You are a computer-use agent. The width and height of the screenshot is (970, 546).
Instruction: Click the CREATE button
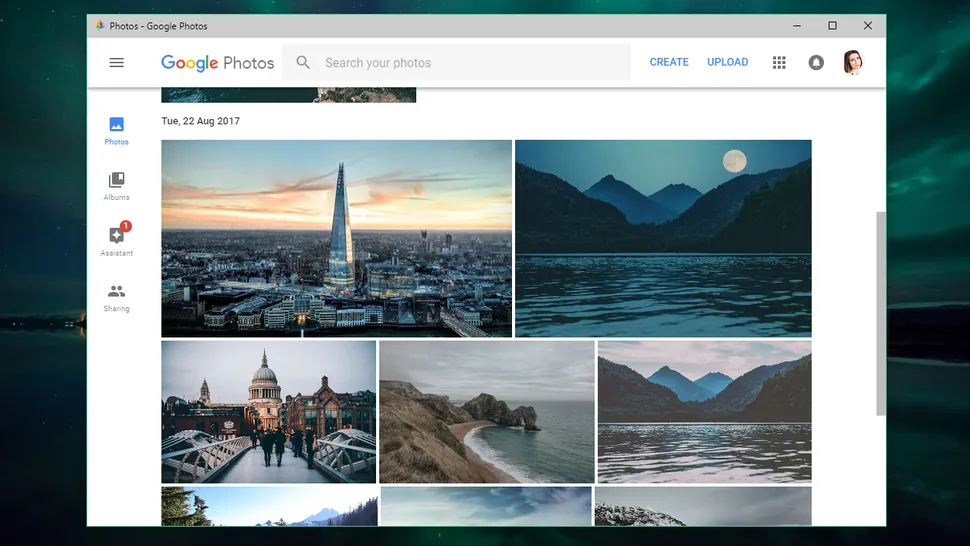coord(669,62)
